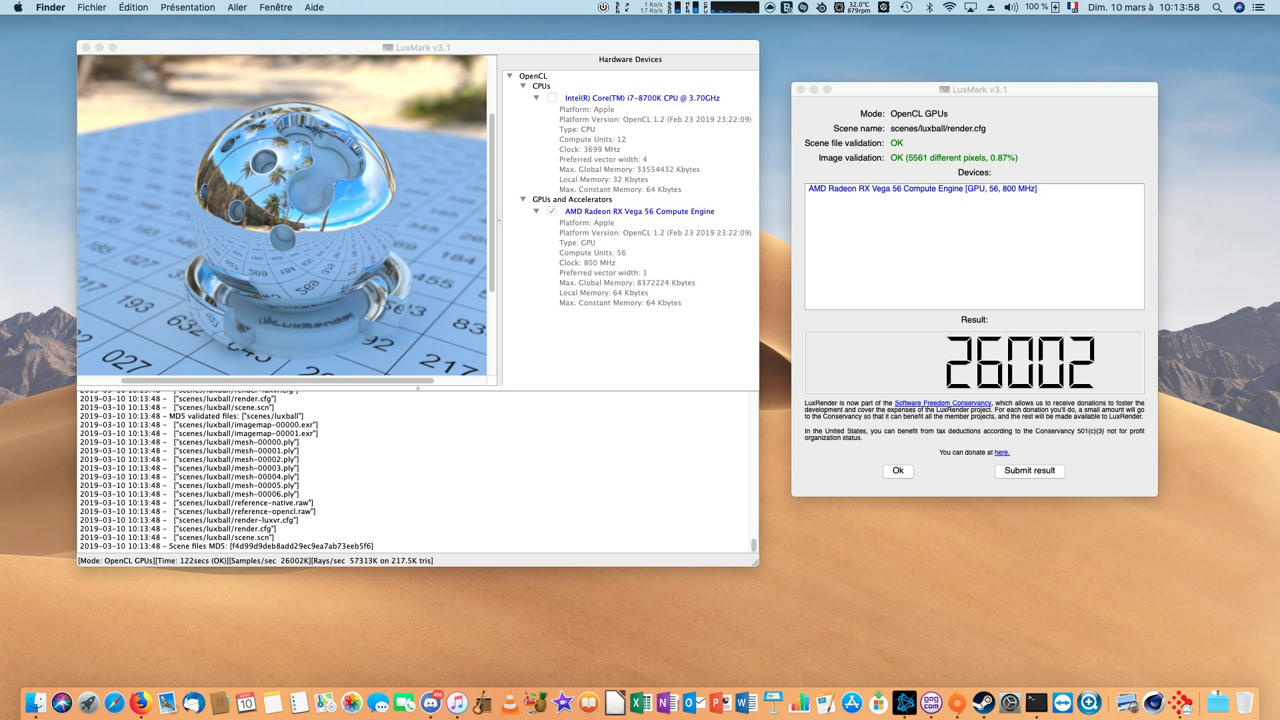Open Wi-Fi status menu

948,7
